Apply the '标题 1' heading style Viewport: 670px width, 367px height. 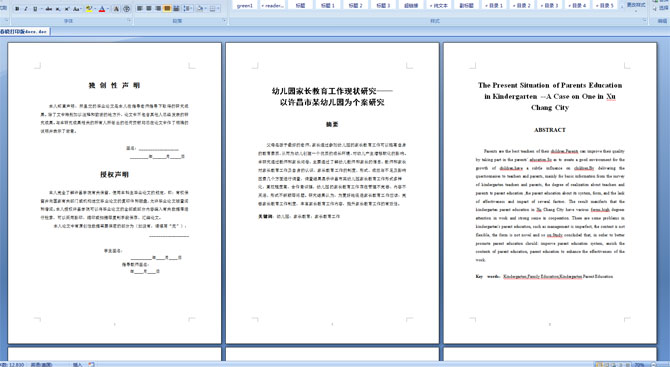(x=328, y=6)
